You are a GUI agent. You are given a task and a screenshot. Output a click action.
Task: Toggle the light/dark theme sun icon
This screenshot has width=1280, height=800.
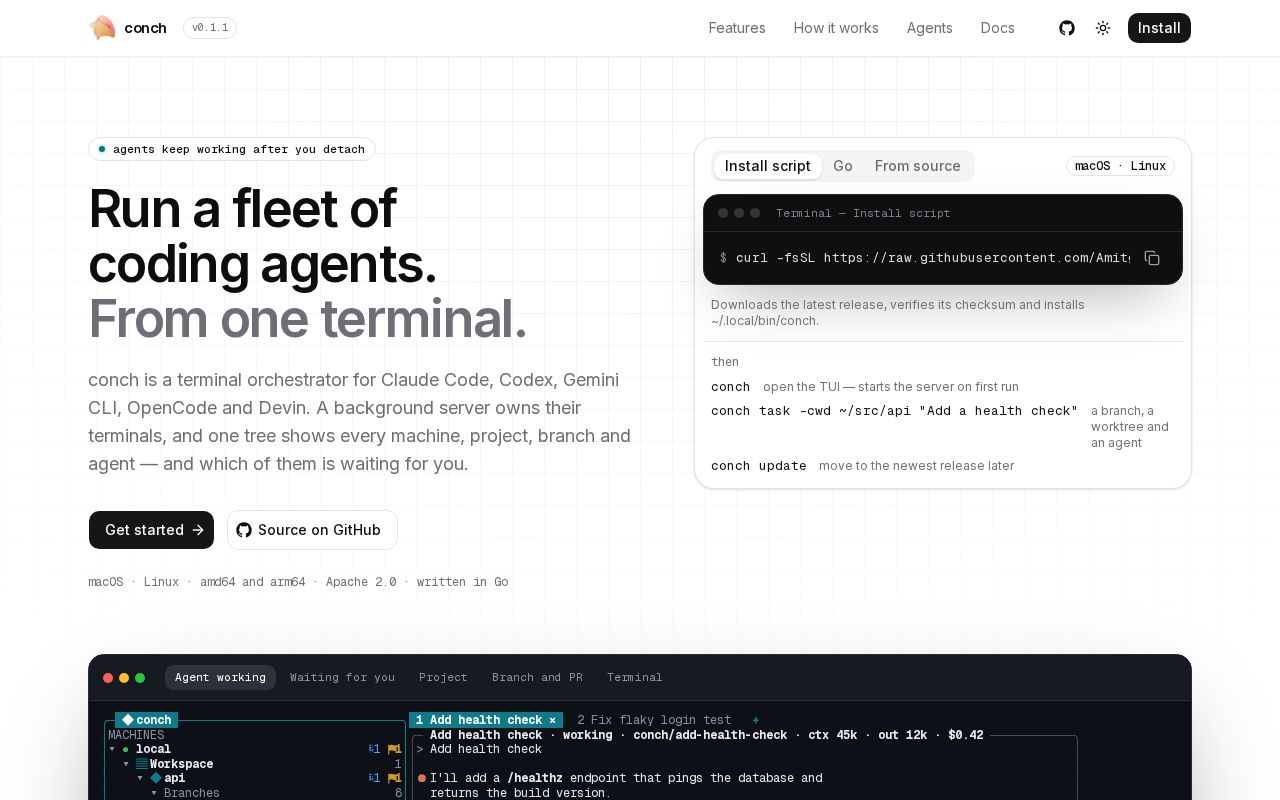pos(1103,28)
